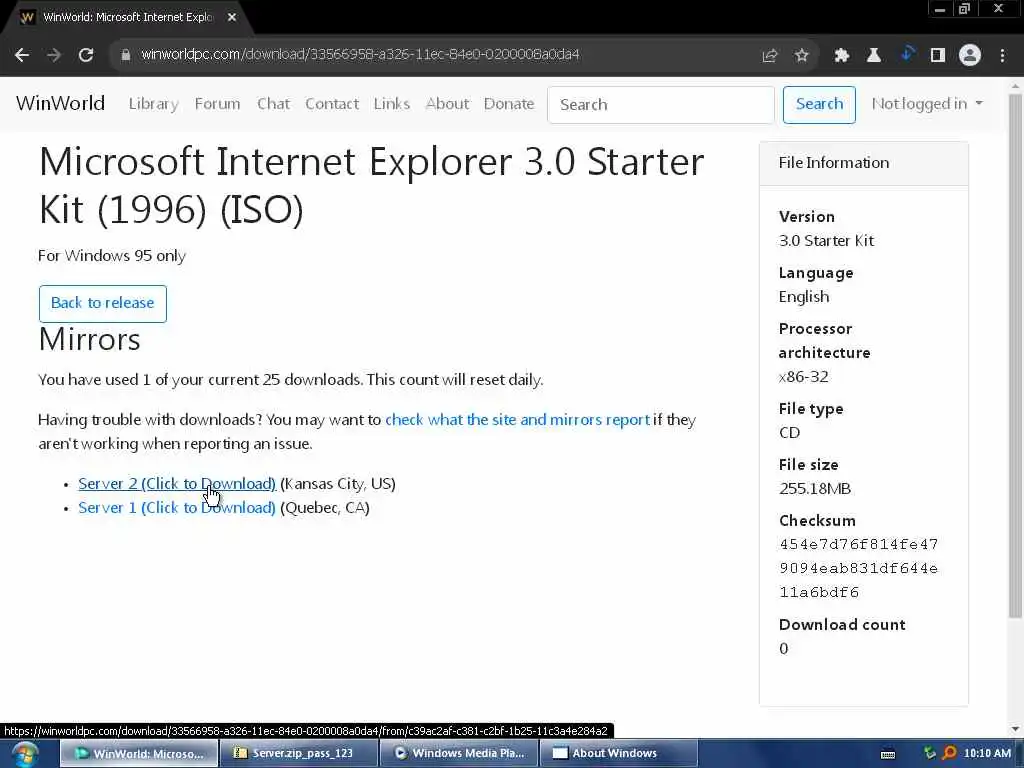Click the browser forward arrow
The height and width of the screenshot is (768, 1024).
(x=54, y=55)
